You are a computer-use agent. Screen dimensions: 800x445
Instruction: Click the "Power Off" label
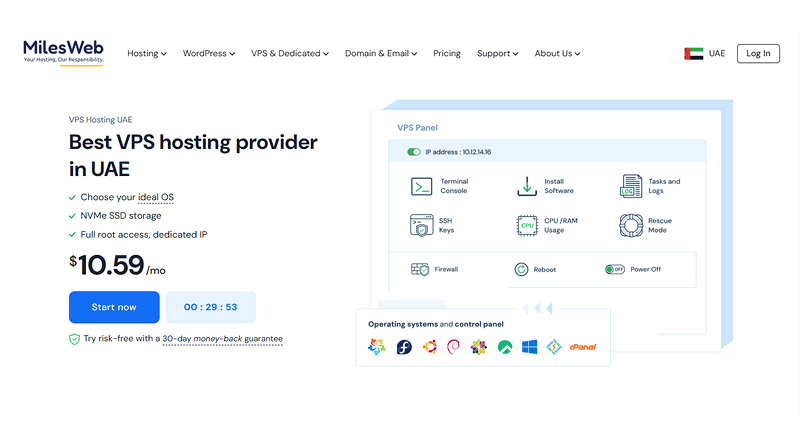click(x=645, y=269)
